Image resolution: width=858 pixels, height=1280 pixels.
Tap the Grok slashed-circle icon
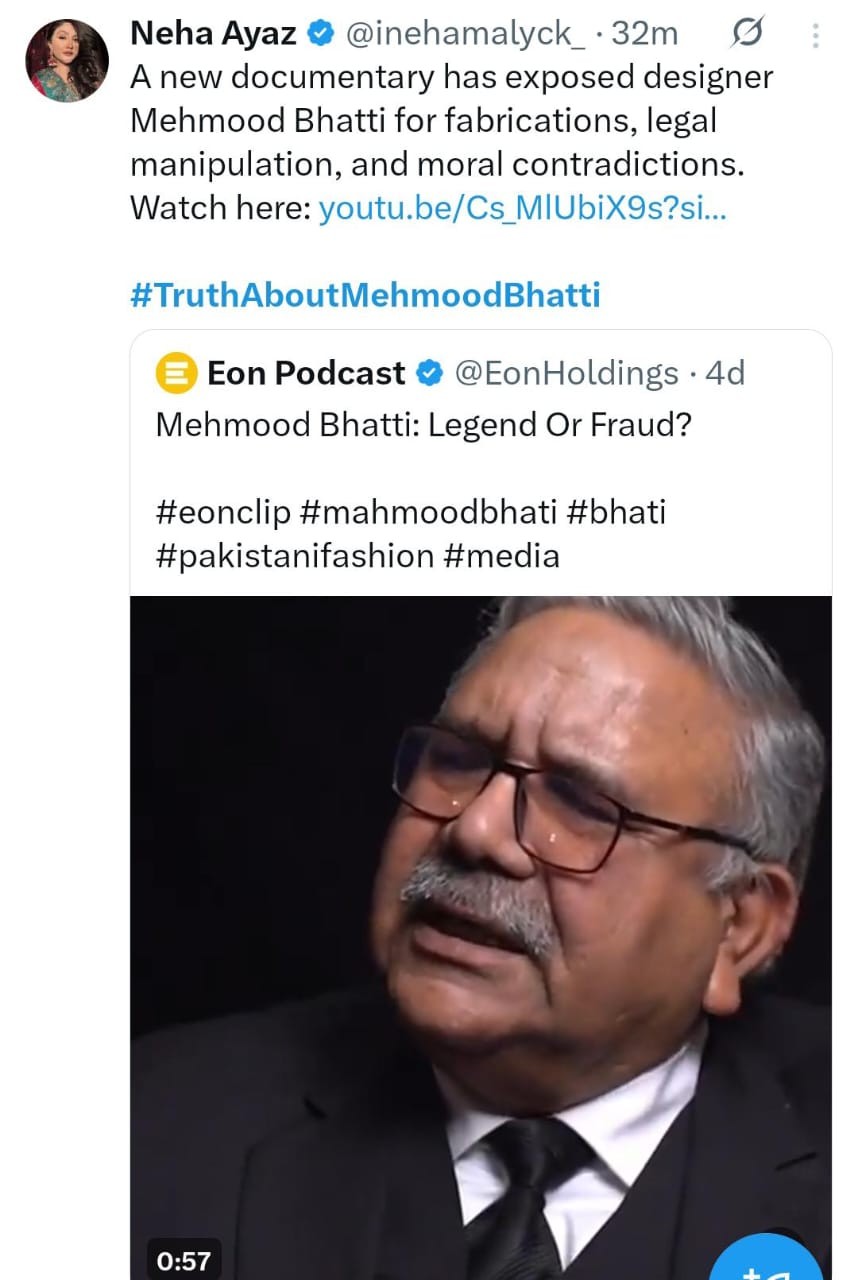pyautogui.click(x=744, y=35)
